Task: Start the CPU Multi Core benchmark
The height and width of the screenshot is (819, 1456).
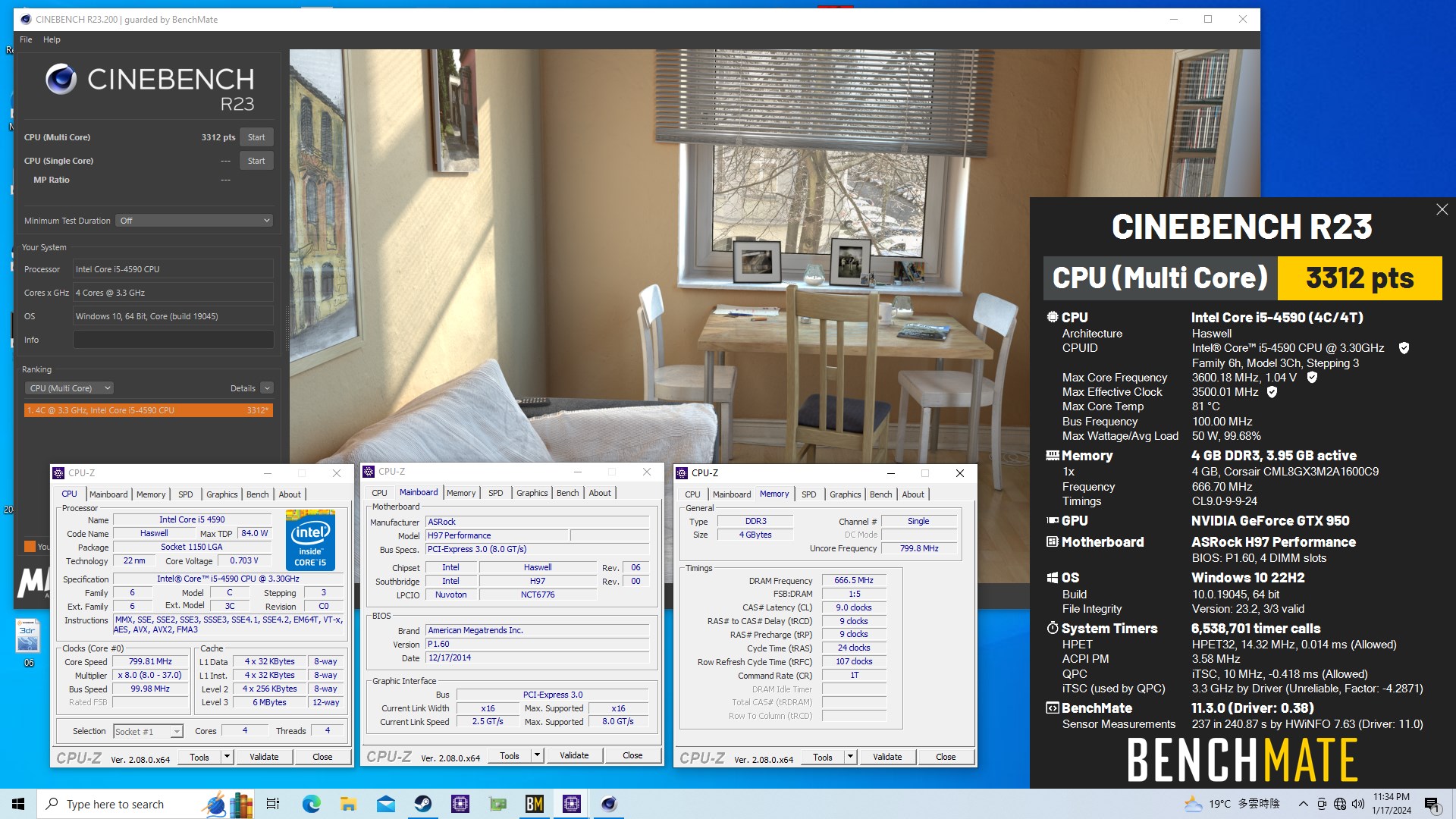Action: pyautogui.click(x=256, y=137)
